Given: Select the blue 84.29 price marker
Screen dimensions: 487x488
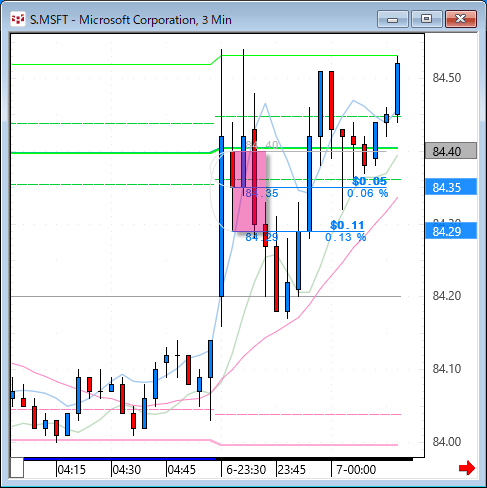Looking at the screenshot, I should (x=451, y=231).
